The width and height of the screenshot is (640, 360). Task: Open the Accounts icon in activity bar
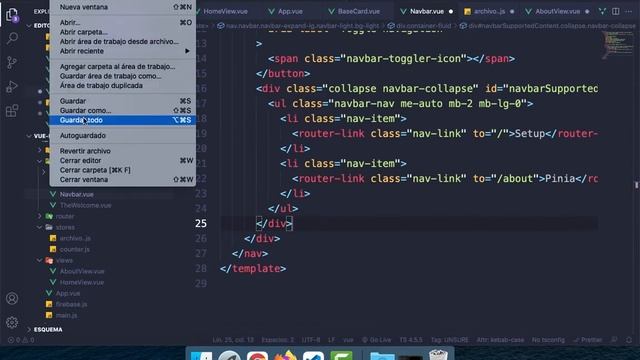pyautogui.click(x=12, y=298)
